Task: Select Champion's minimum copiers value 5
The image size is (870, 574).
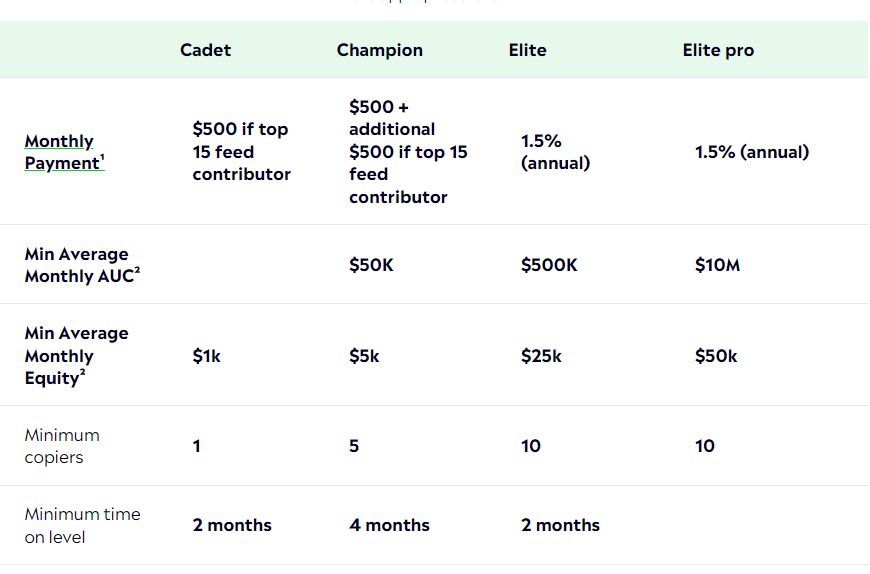Action: [x=354, y=446]
